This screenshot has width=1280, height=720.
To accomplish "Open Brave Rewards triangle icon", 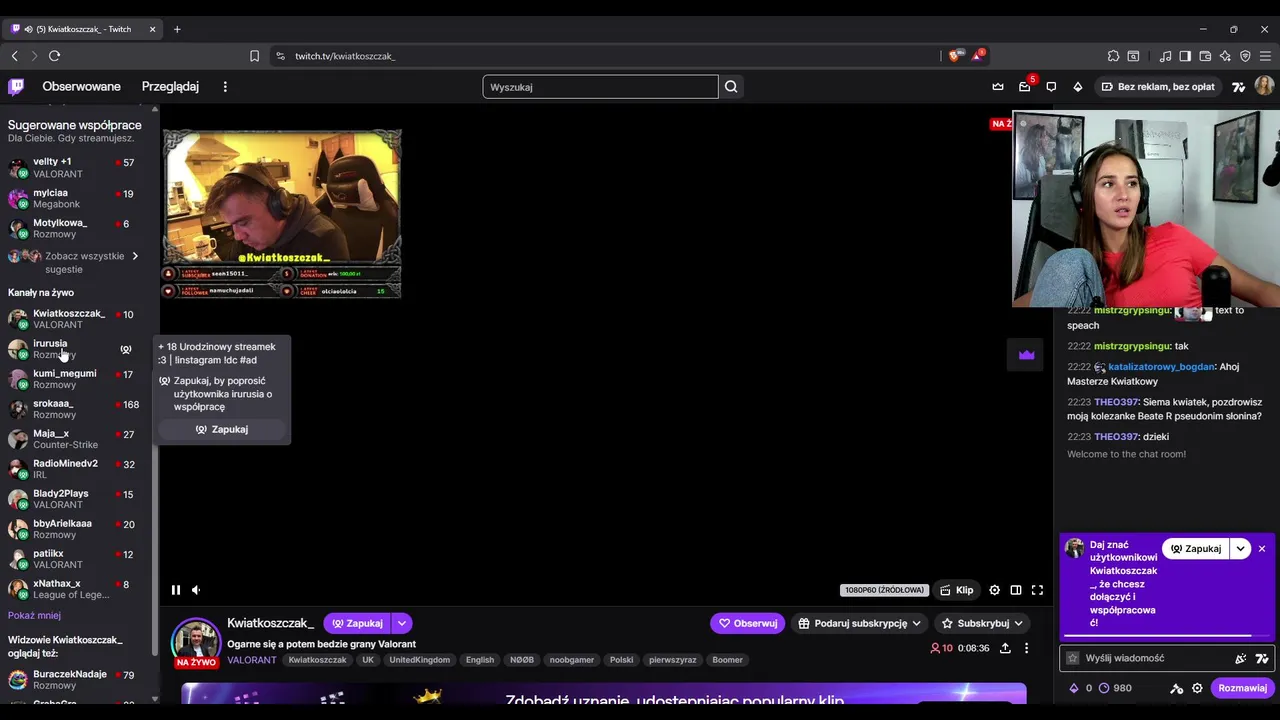I will [x=977, y=56].
